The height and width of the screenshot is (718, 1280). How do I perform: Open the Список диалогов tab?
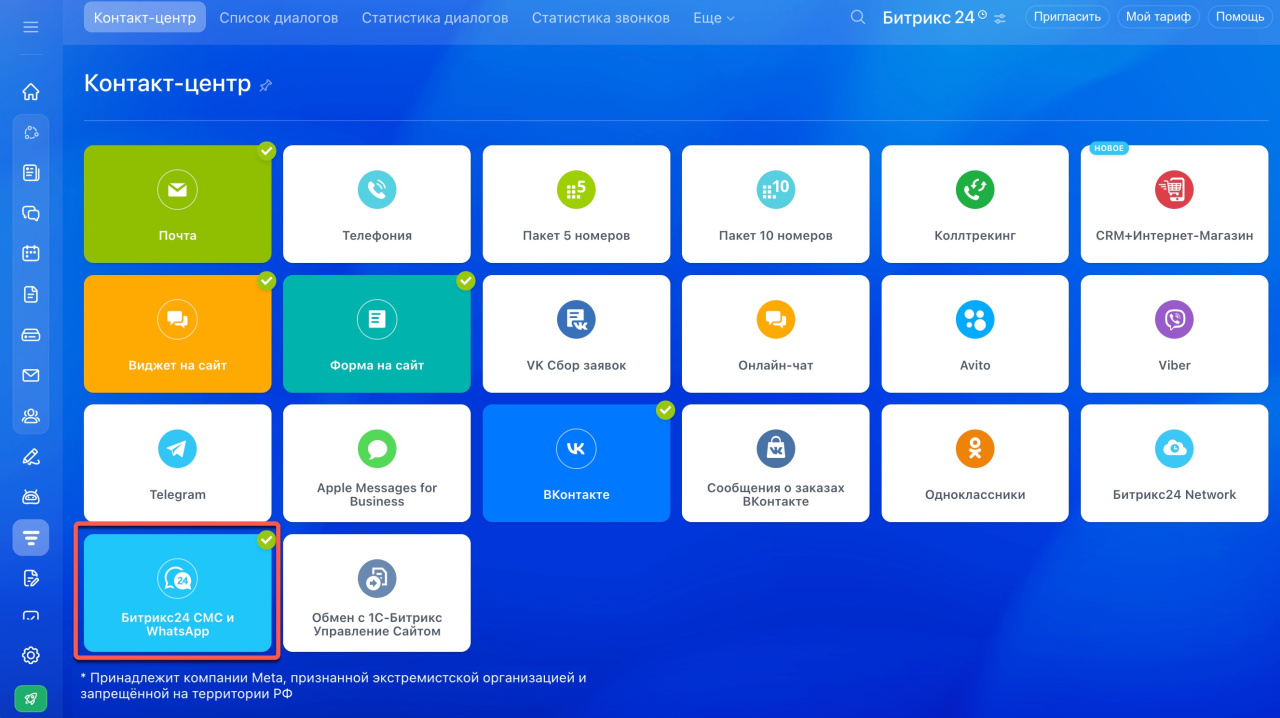tap(279, 18)
